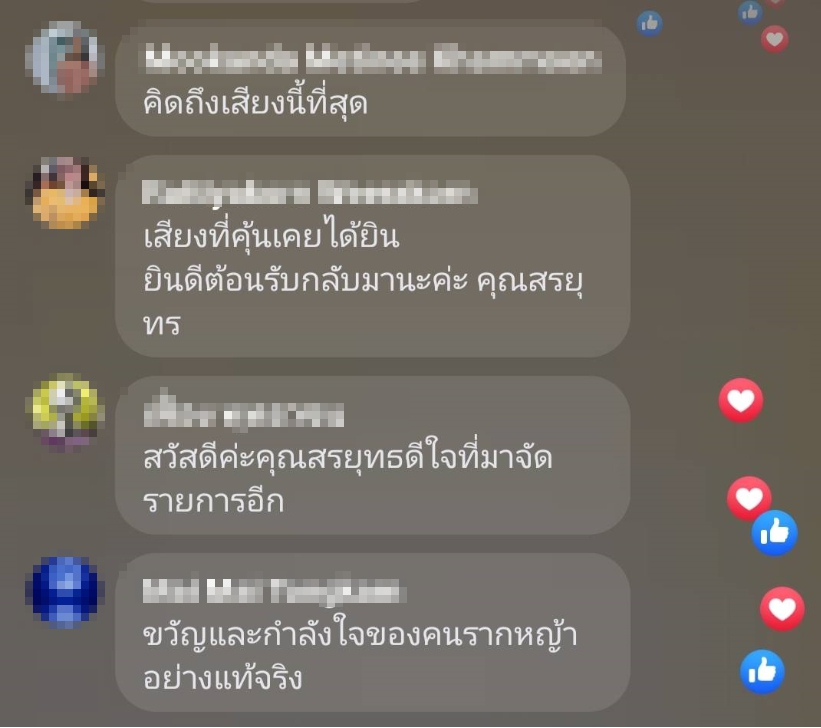Select the comment ขวัญและกำลังใจของคนรากหญ้า
Screen dimensions: 821x728
click(x=360, y=657)
